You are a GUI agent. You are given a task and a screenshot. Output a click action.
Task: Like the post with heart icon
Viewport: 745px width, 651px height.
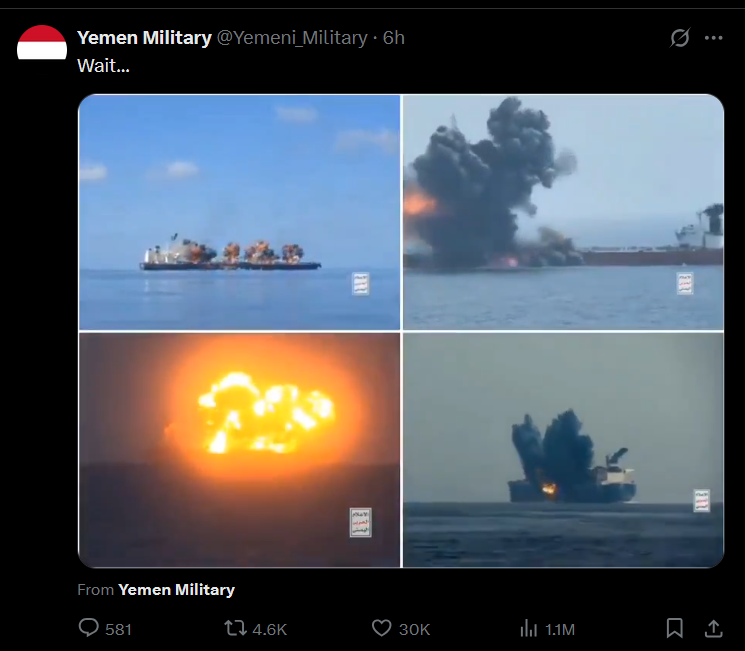click(382, 628)
